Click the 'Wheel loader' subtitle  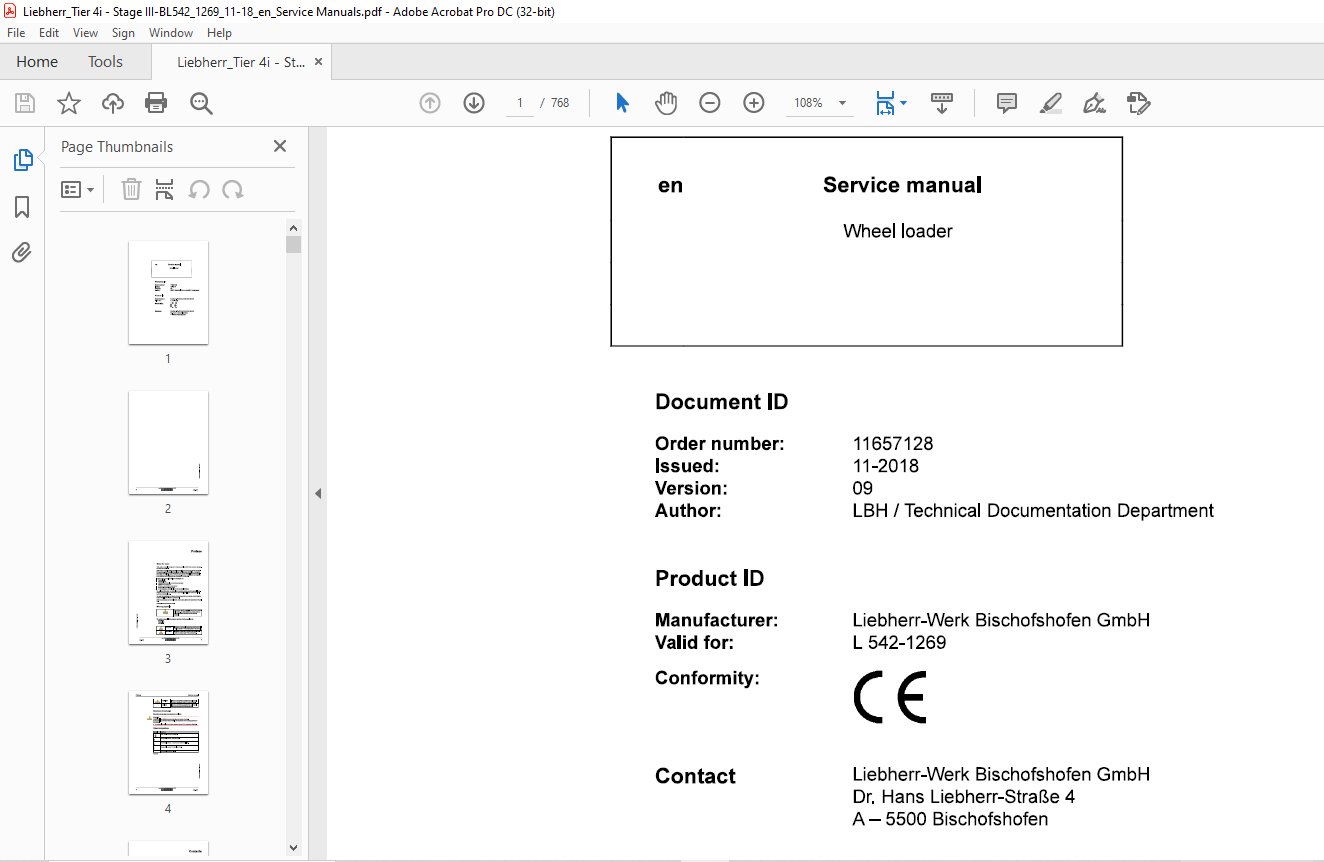click(x=898, y=231)
